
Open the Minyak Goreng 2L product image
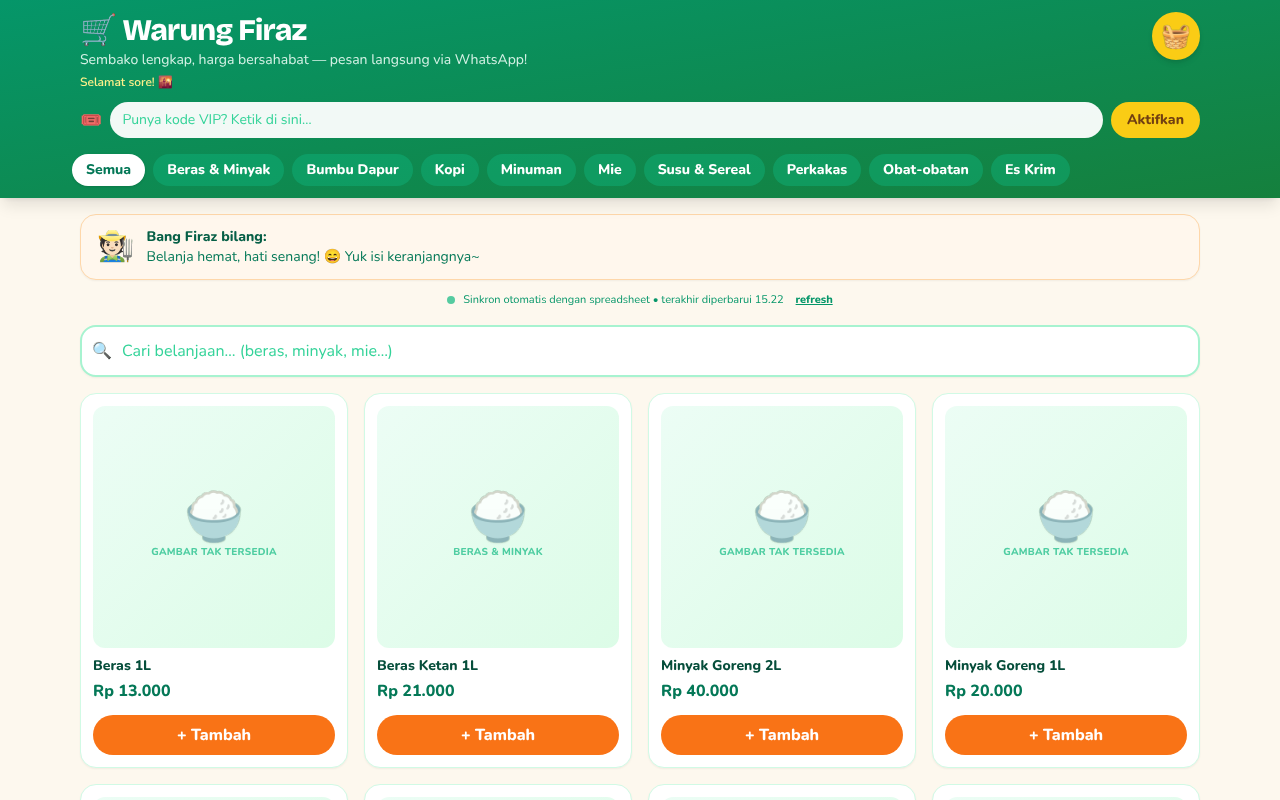(x=782, y=527)
